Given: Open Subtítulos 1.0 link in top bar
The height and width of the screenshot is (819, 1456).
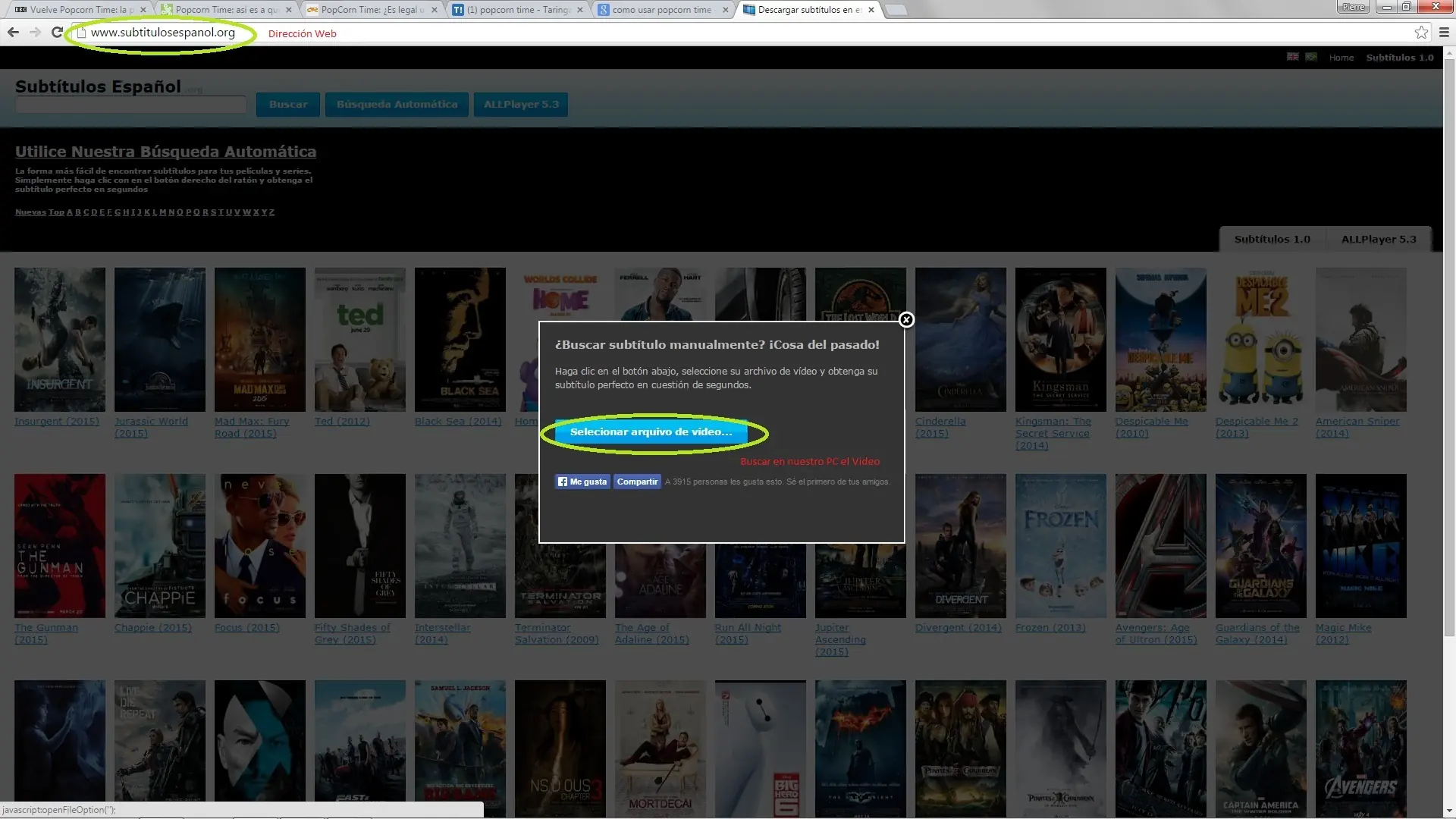Looking at the screenshot, I should [1400, 58].
